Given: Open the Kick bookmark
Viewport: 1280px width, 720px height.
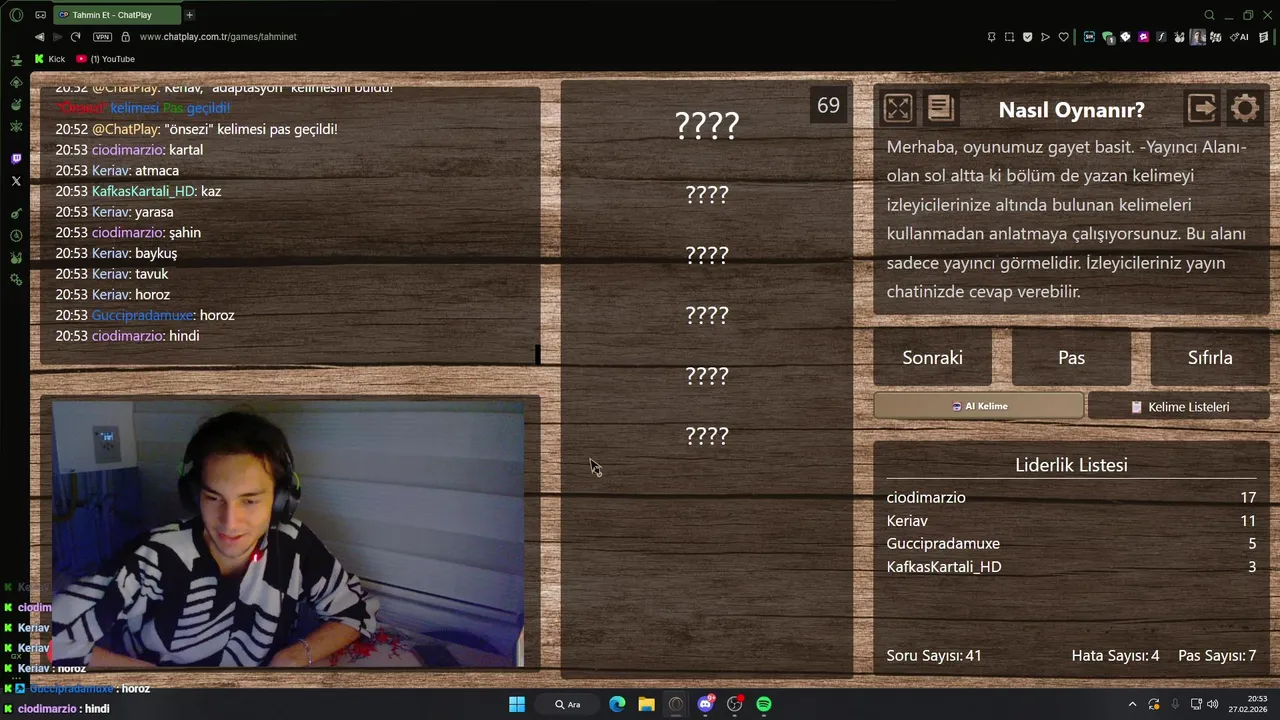Looking at the screenshot, I should pyautogui.click(x=50, y=59).
